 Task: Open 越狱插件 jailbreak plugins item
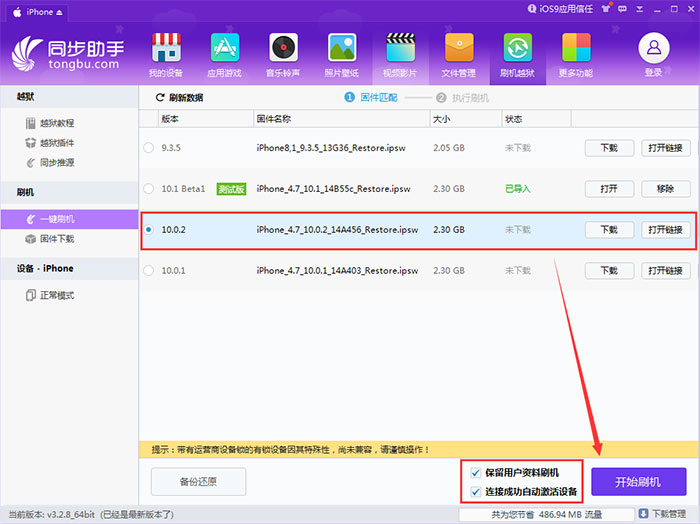50,143
